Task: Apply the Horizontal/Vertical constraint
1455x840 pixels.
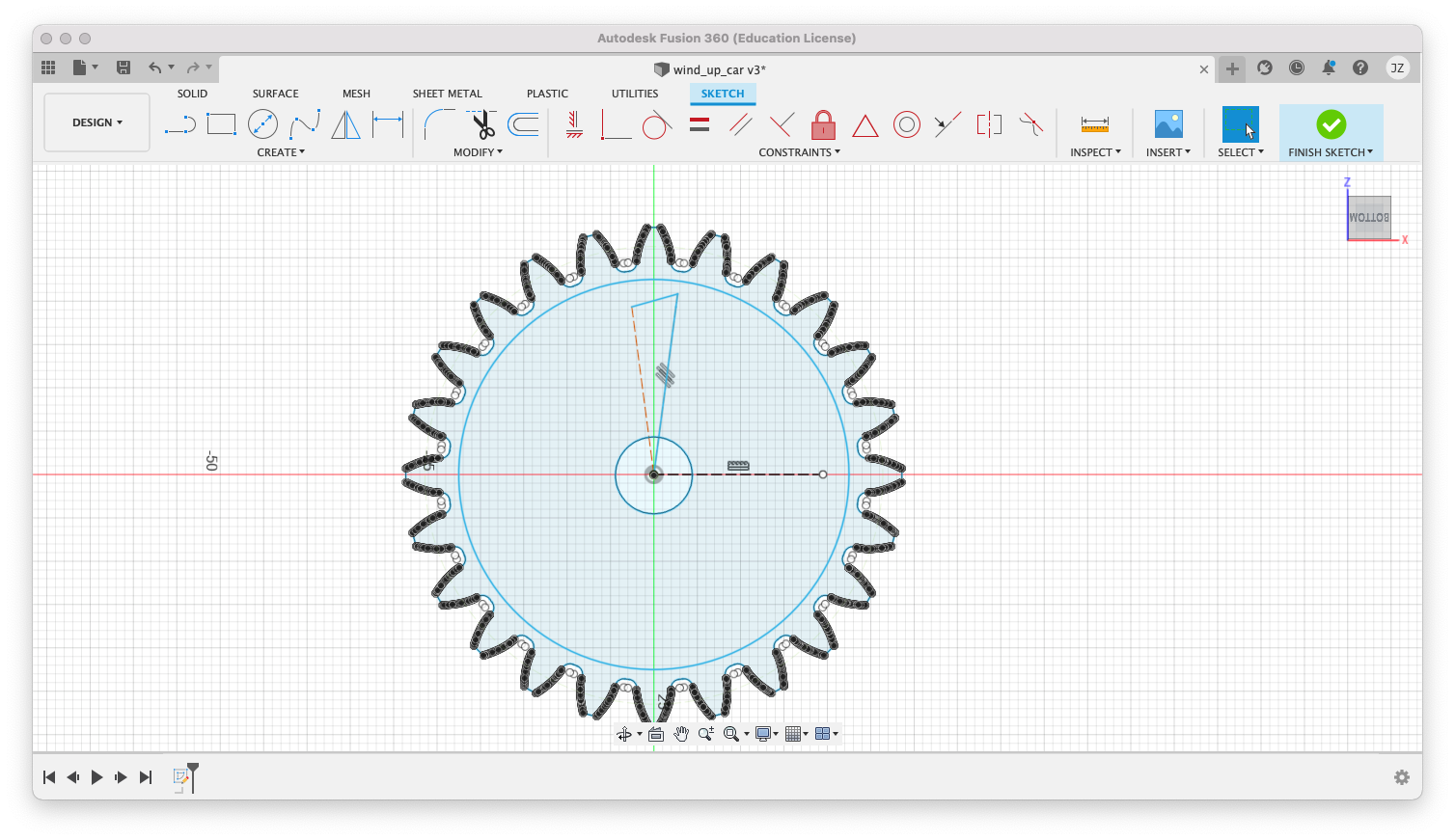Action: click(574, 124)
